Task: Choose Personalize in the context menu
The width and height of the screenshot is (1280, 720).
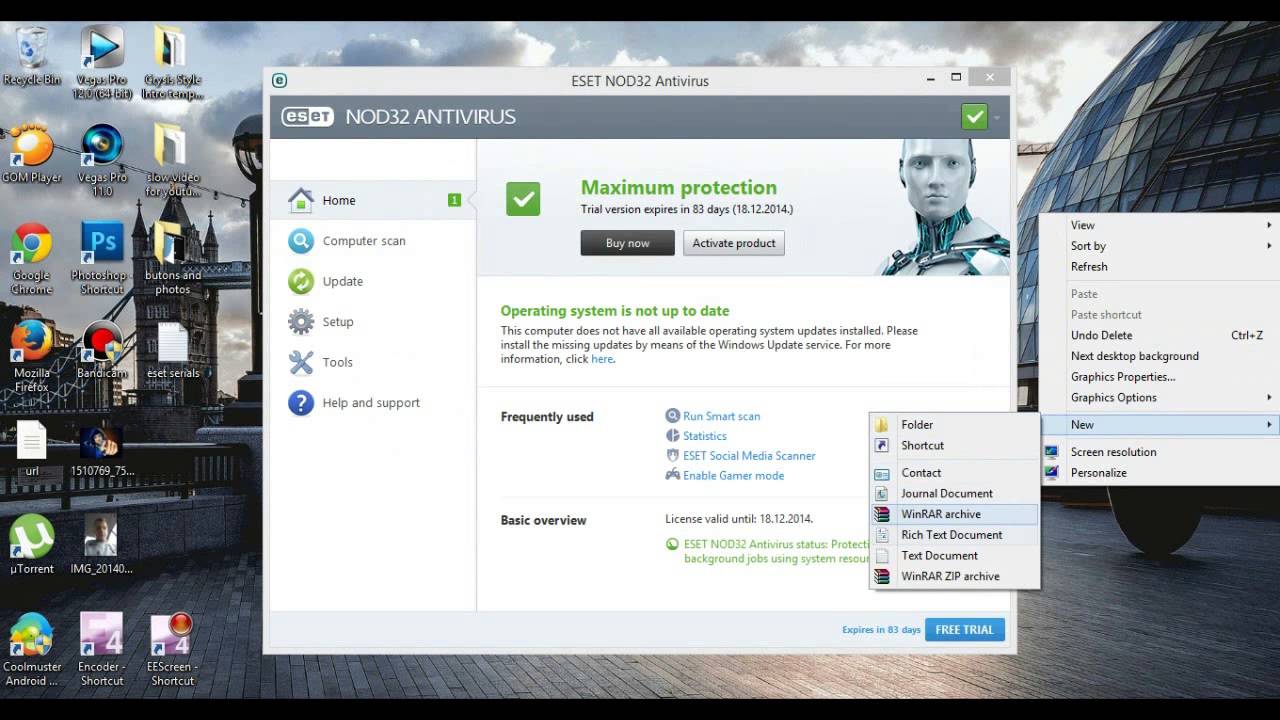Action: pyautogui.click(x=1159, y=473)
